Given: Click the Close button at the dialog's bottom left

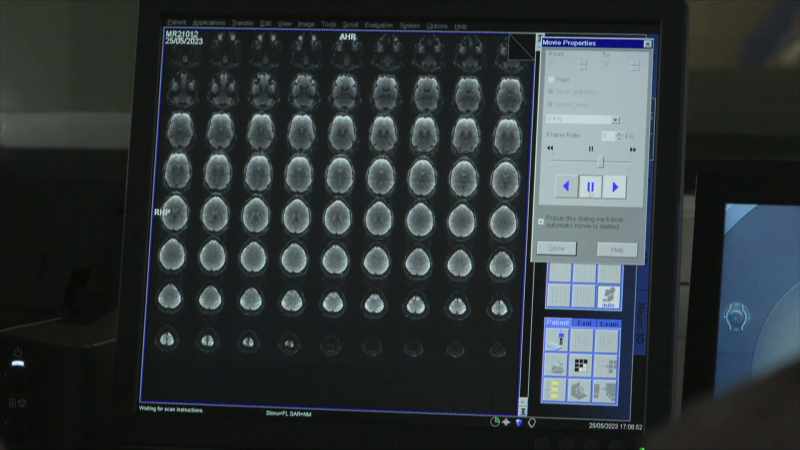Looking at the screenshot, I should click(x=557, y=248).
